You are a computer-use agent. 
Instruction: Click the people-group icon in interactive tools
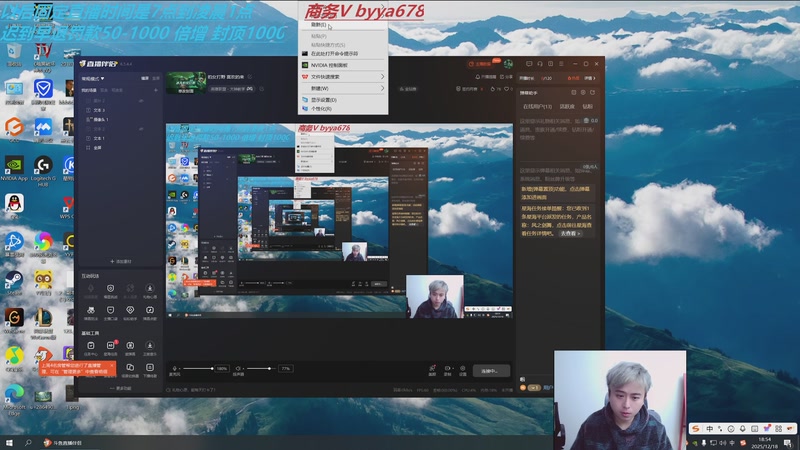(x=91, y=310)
